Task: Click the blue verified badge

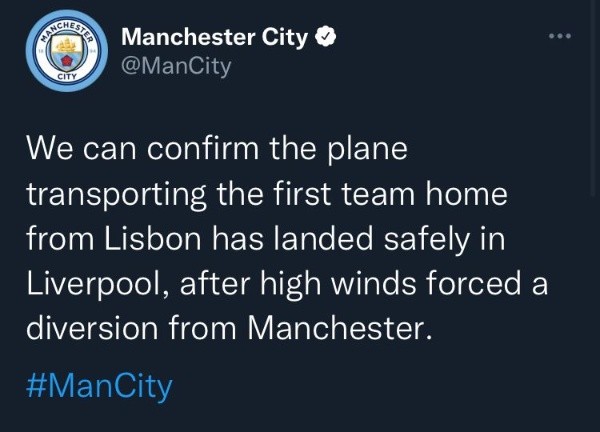Action: (325, 39)
